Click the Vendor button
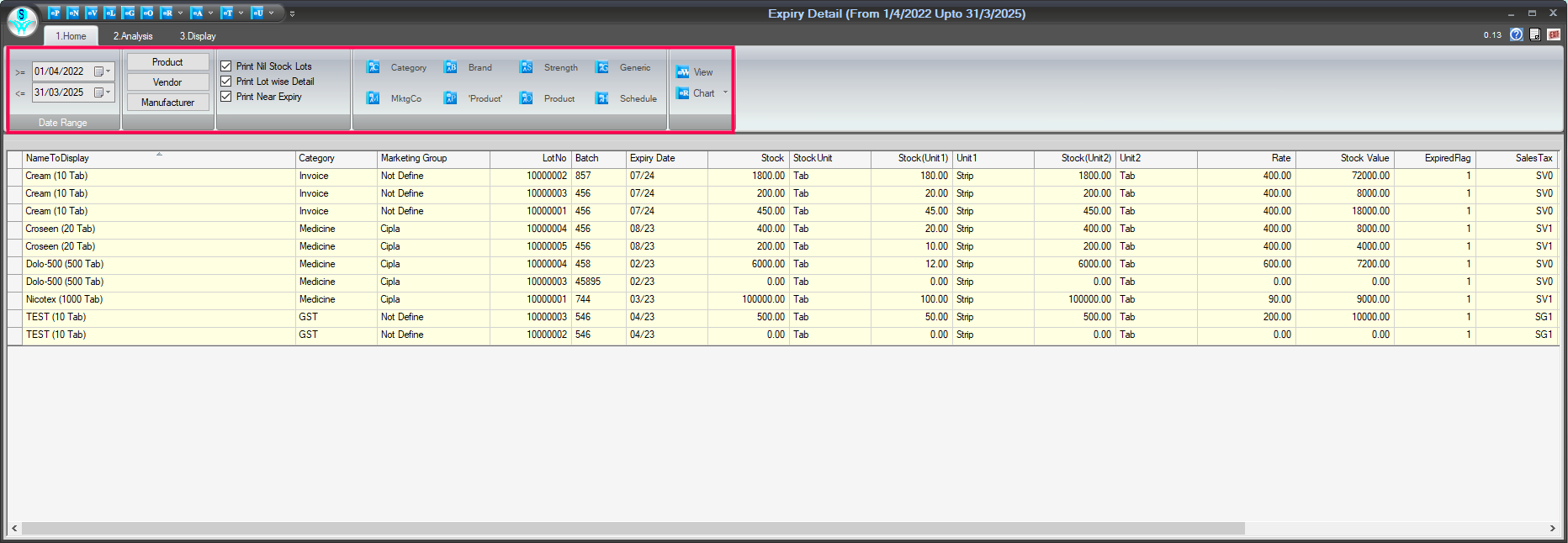 pyautogui.click(x=167, y=82)
